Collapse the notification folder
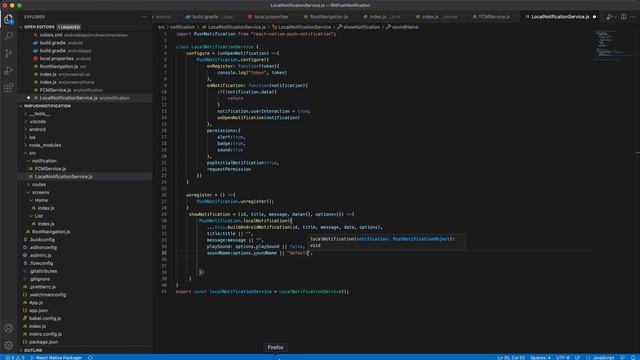Image resolution: width=640 pixels, height=360 pixels. [x=43, y=161]
